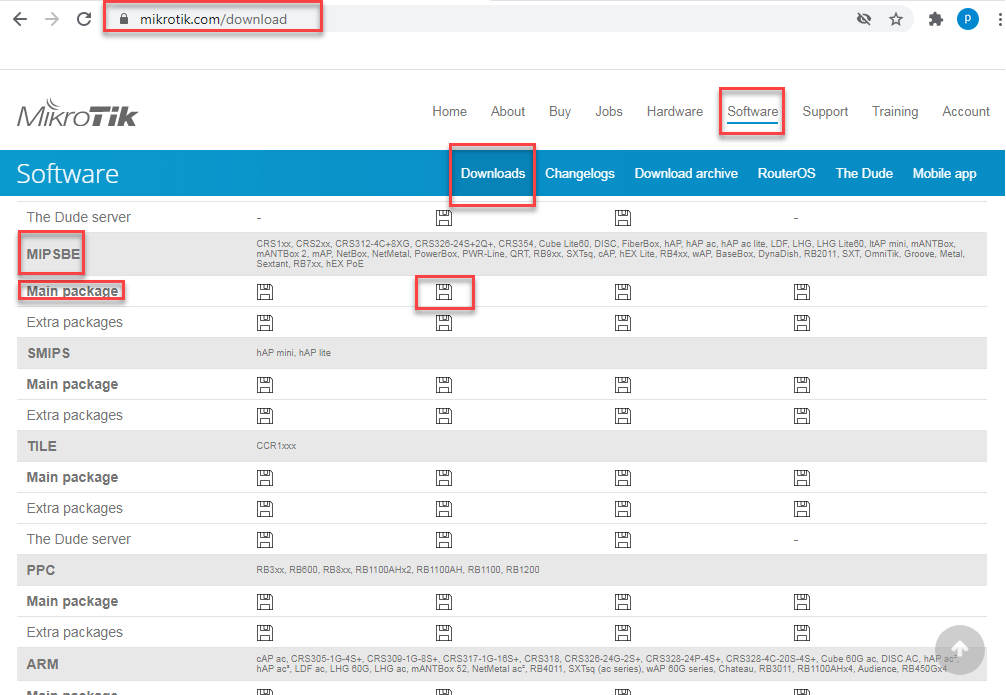Click the browser back arrow

click(20, 19)
